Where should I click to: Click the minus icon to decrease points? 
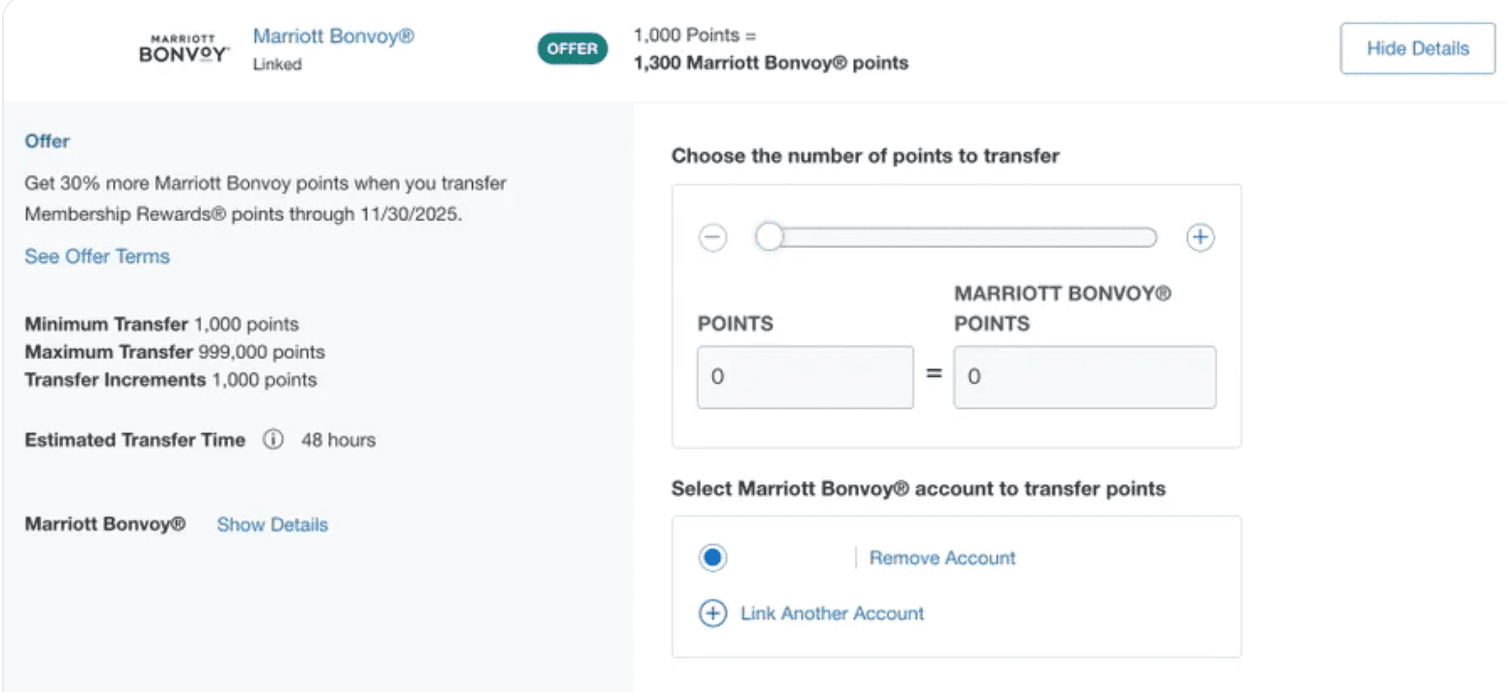(712, 237)
